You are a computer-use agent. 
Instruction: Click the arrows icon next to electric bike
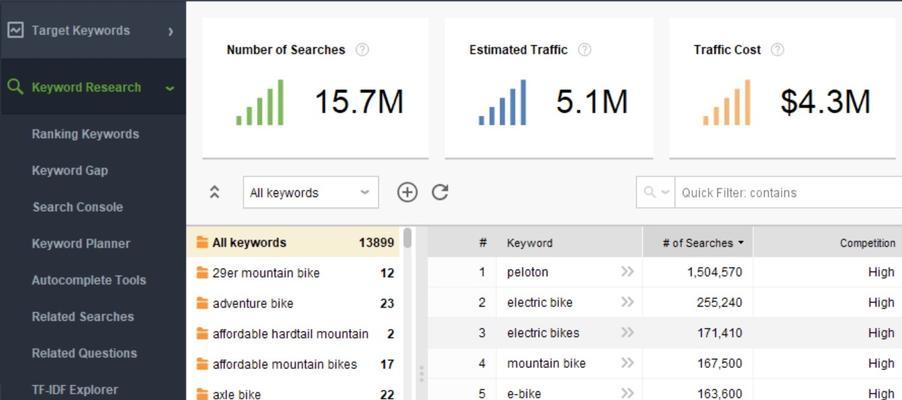pos(627,302)
